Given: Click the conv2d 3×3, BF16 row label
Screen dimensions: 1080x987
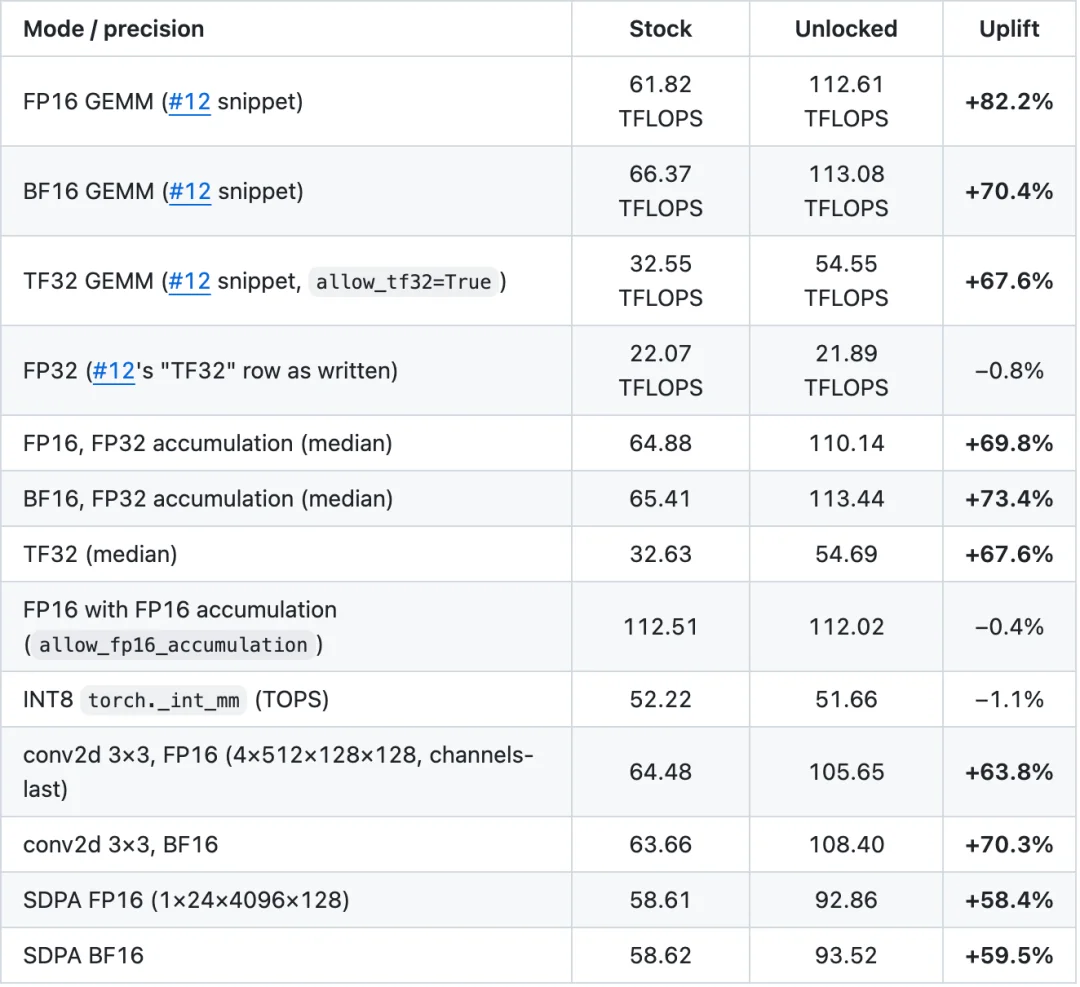Looking at the screenshot, I should click(121, 846).
